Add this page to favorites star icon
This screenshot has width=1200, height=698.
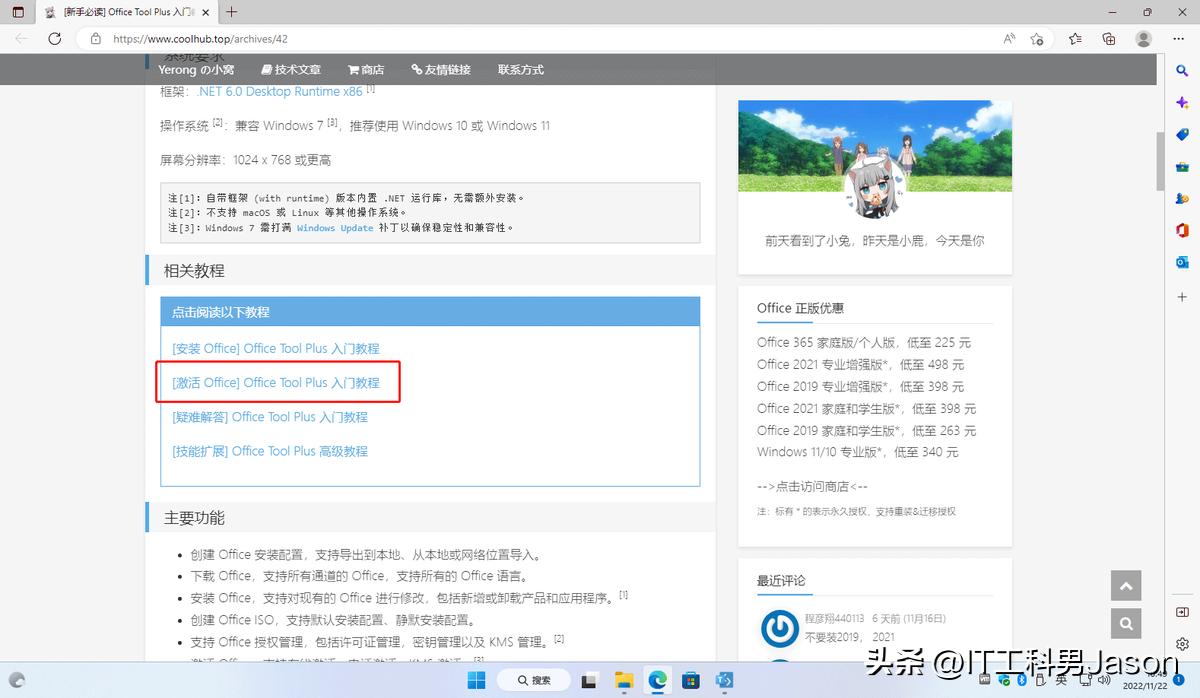[1037, 39]
